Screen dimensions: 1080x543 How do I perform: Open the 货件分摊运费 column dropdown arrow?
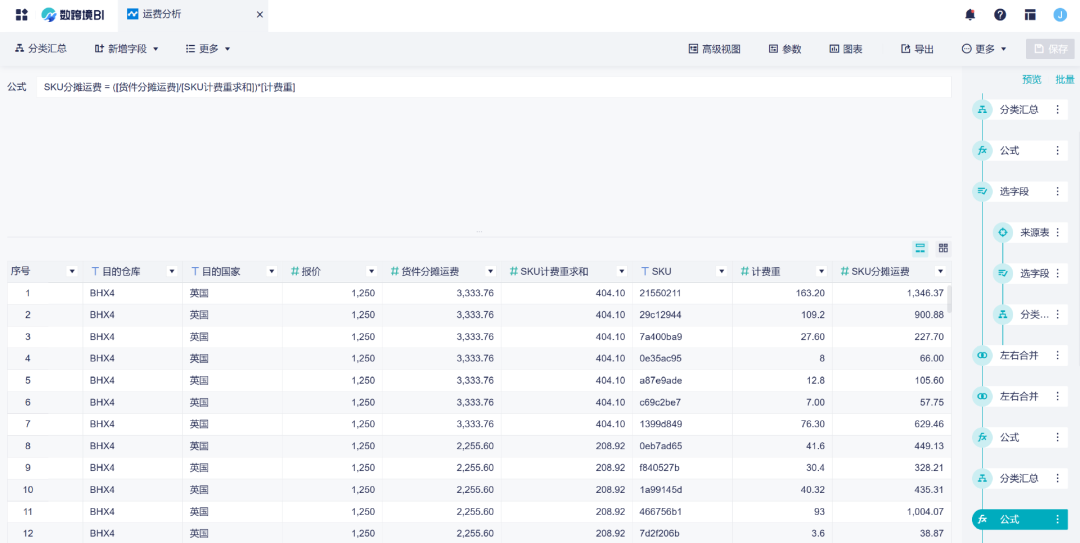click(490, 272)
